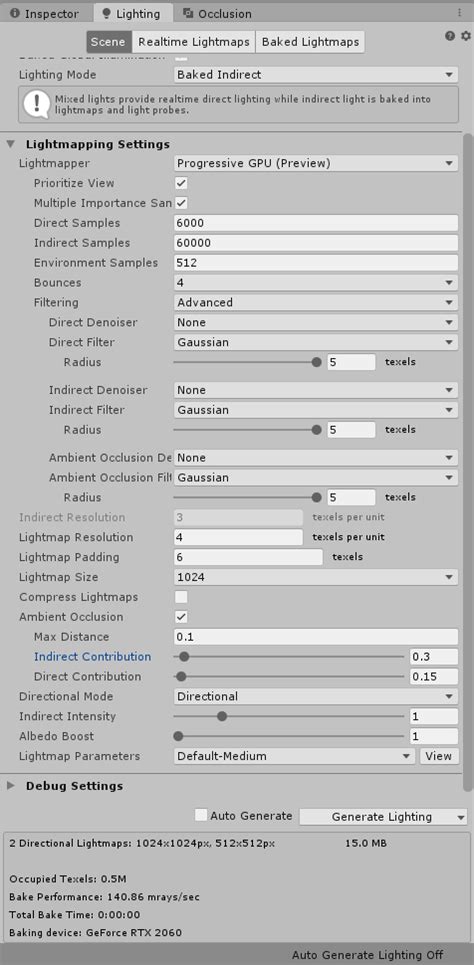
Task: Click the Albedo Boost slider
Action: coord(289,736)
